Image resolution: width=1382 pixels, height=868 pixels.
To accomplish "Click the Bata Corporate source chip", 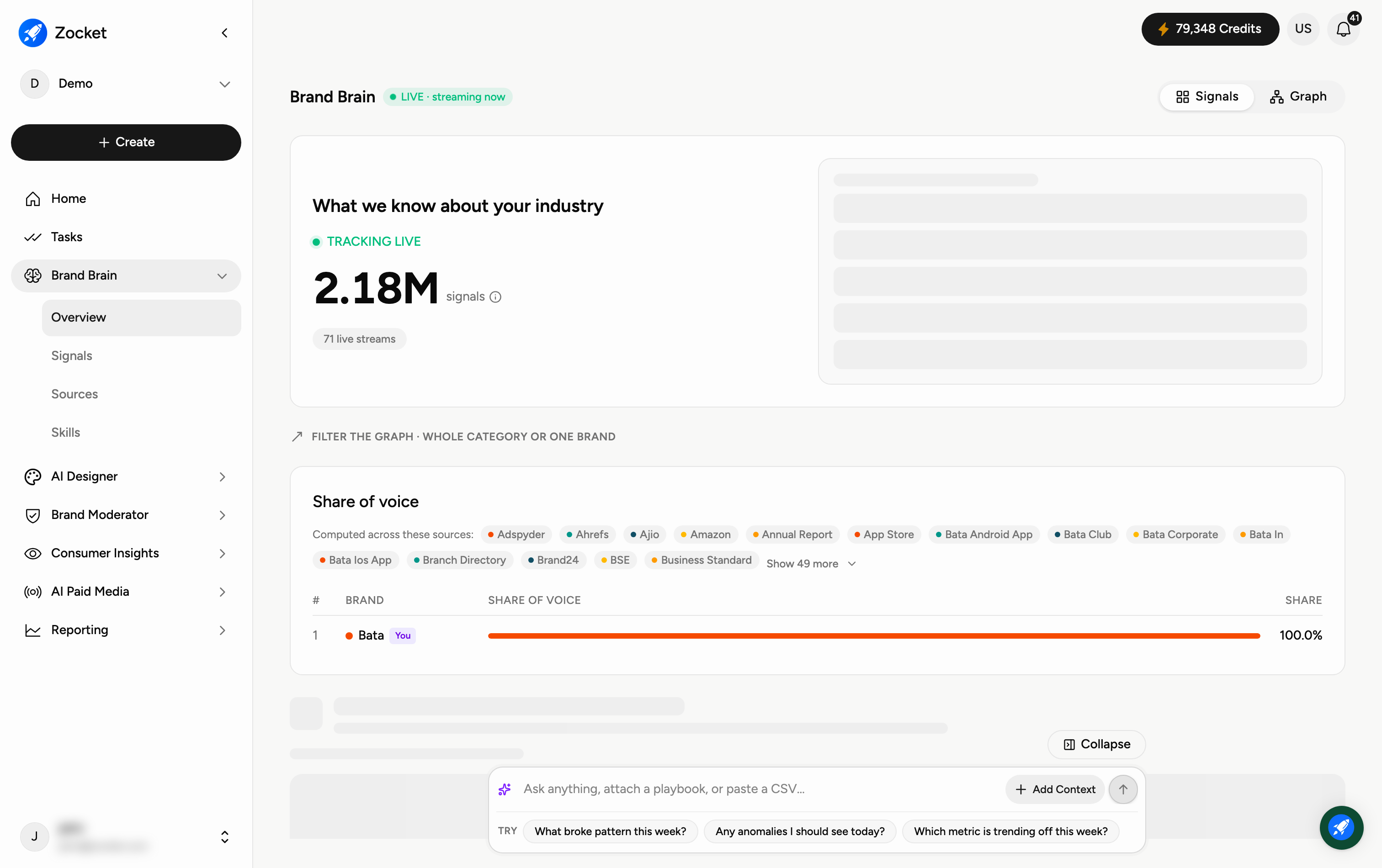I will 1175,535.
